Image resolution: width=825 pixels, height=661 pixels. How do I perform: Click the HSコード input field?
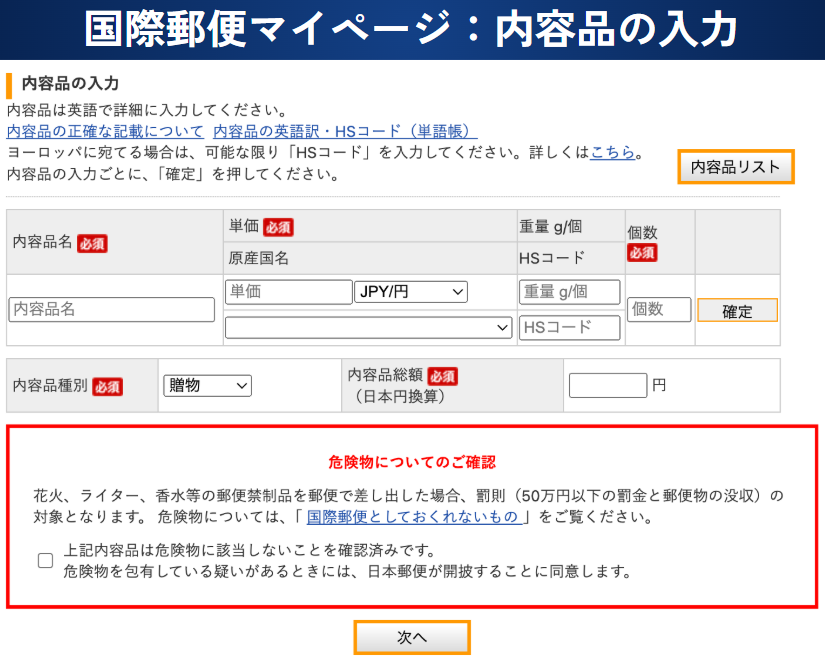tap(570, 327)
